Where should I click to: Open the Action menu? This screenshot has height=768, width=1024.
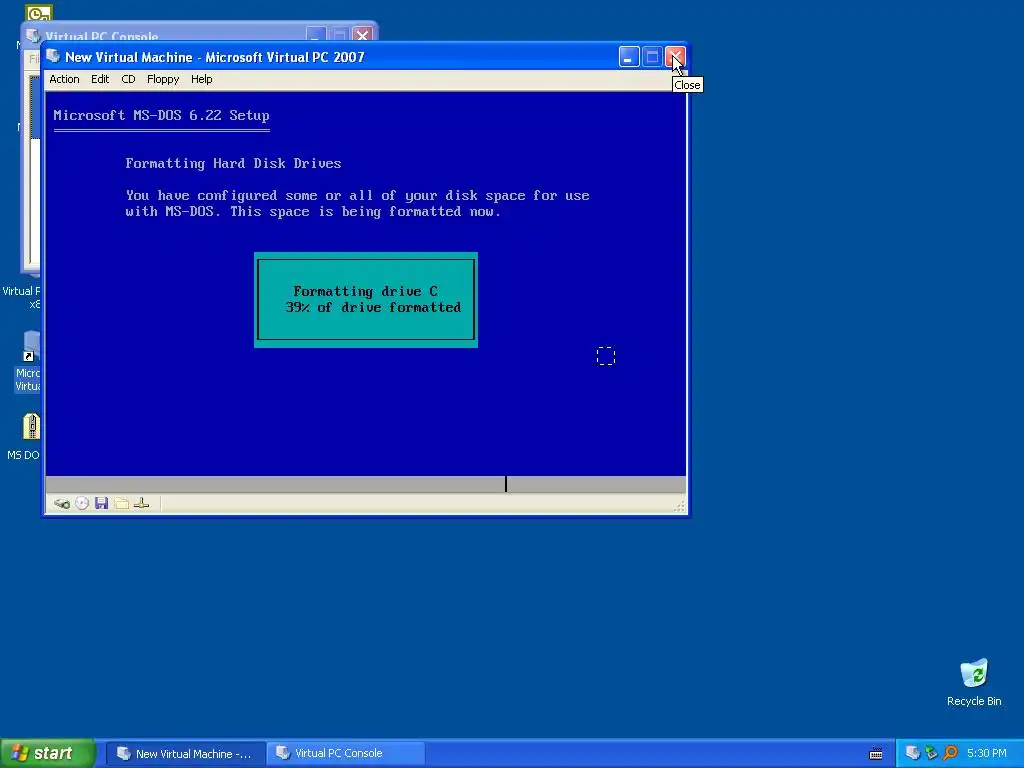click(64, 79)
